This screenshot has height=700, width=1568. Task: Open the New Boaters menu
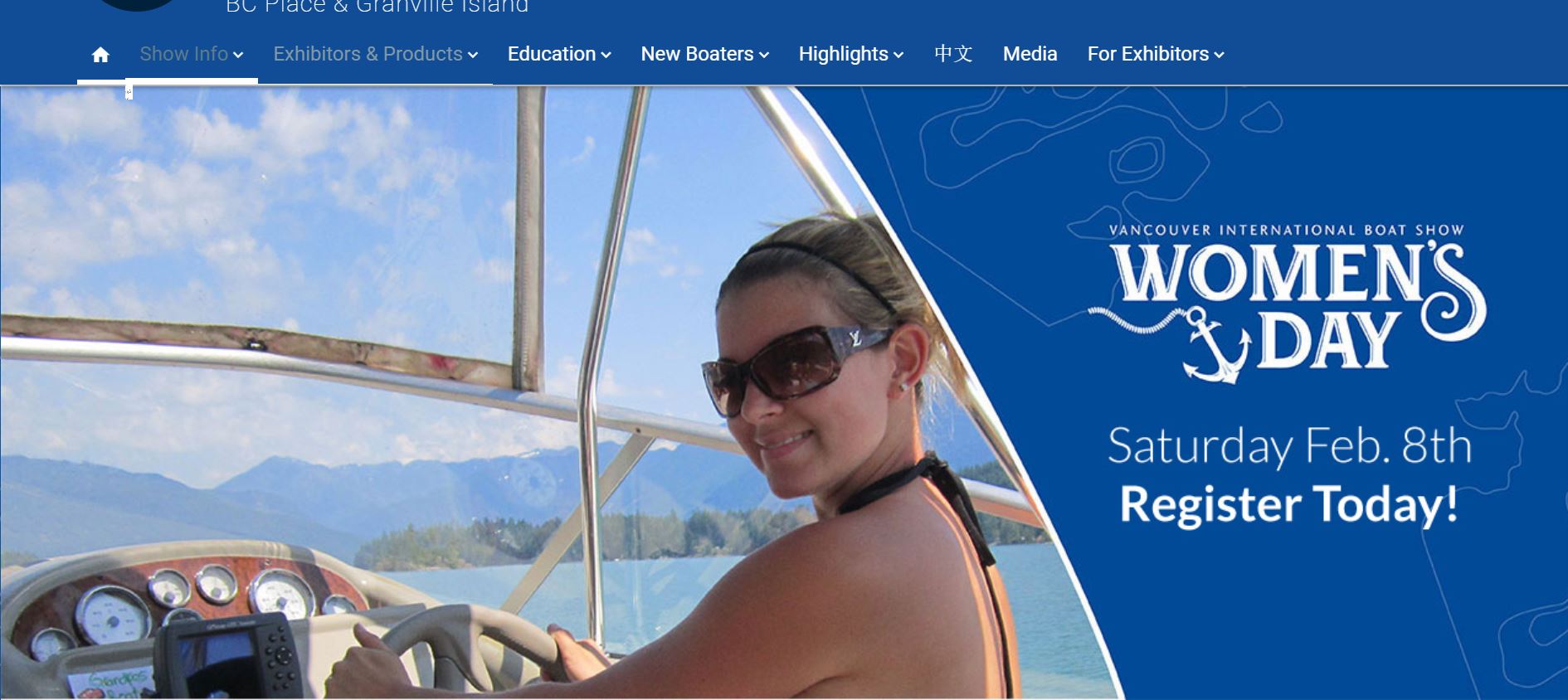point(705,54)
